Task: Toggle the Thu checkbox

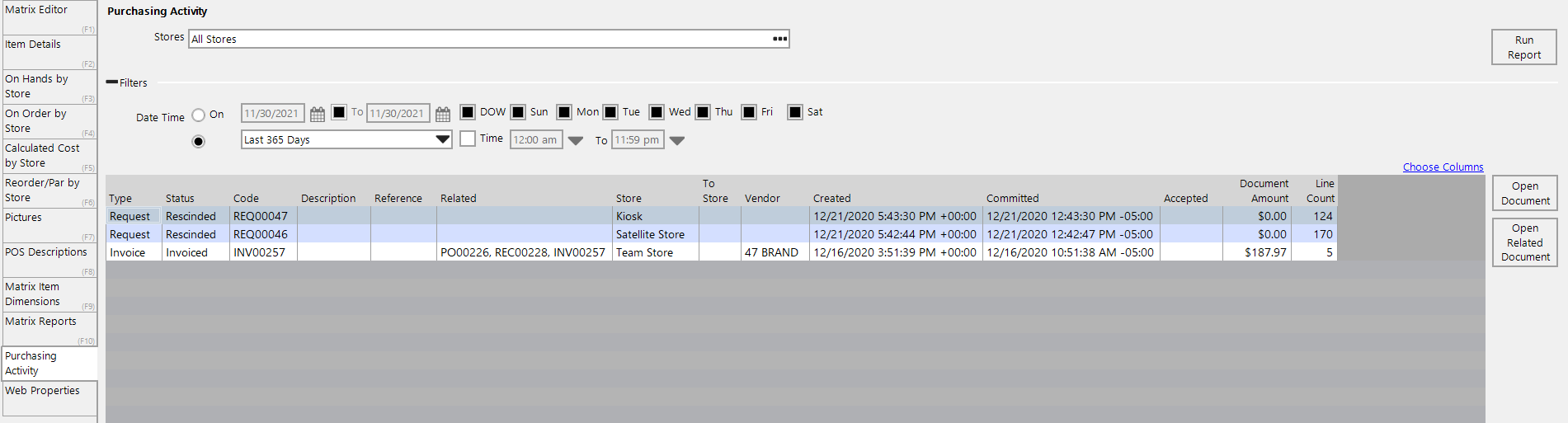Action: click(x=703, y=112)
